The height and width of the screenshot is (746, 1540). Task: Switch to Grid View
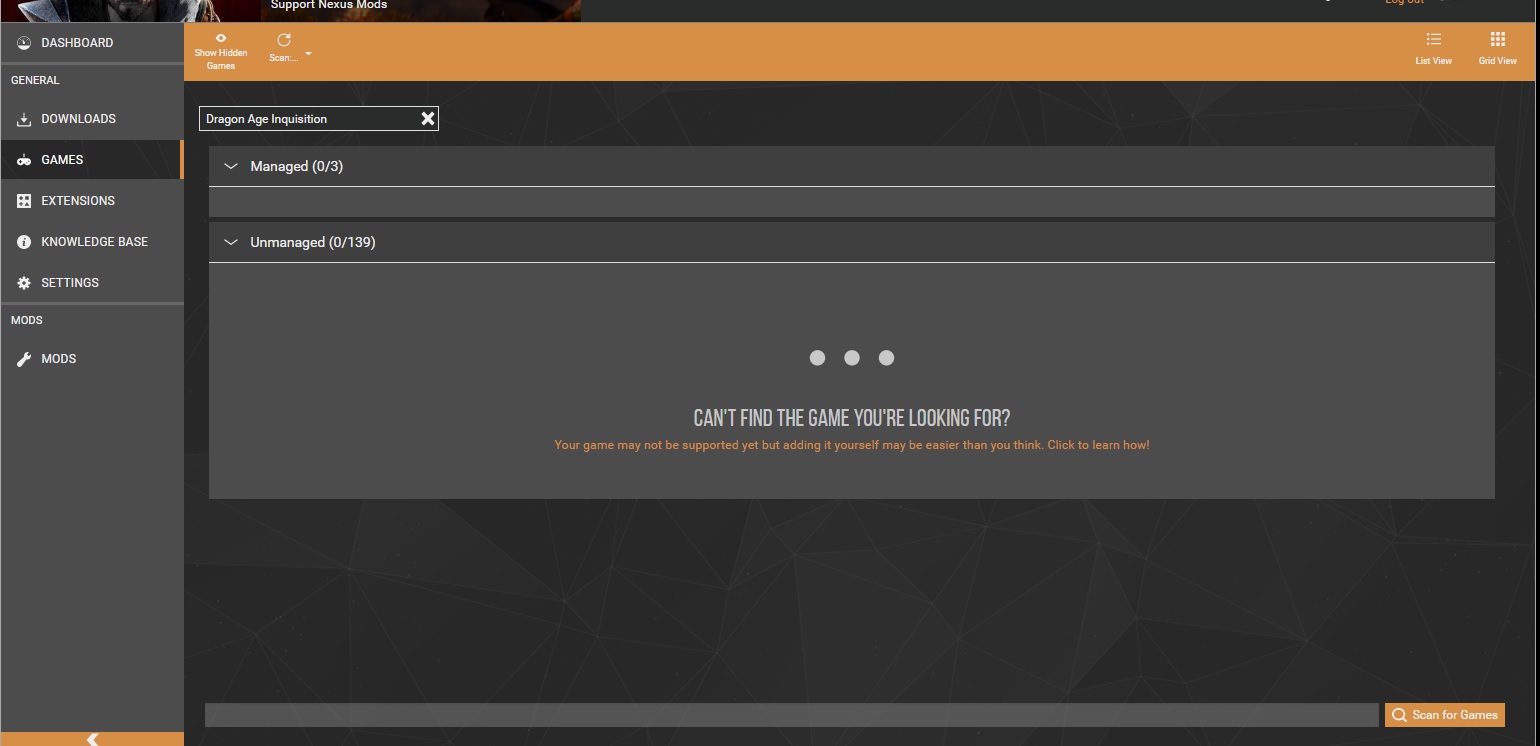click(1497, 49)
